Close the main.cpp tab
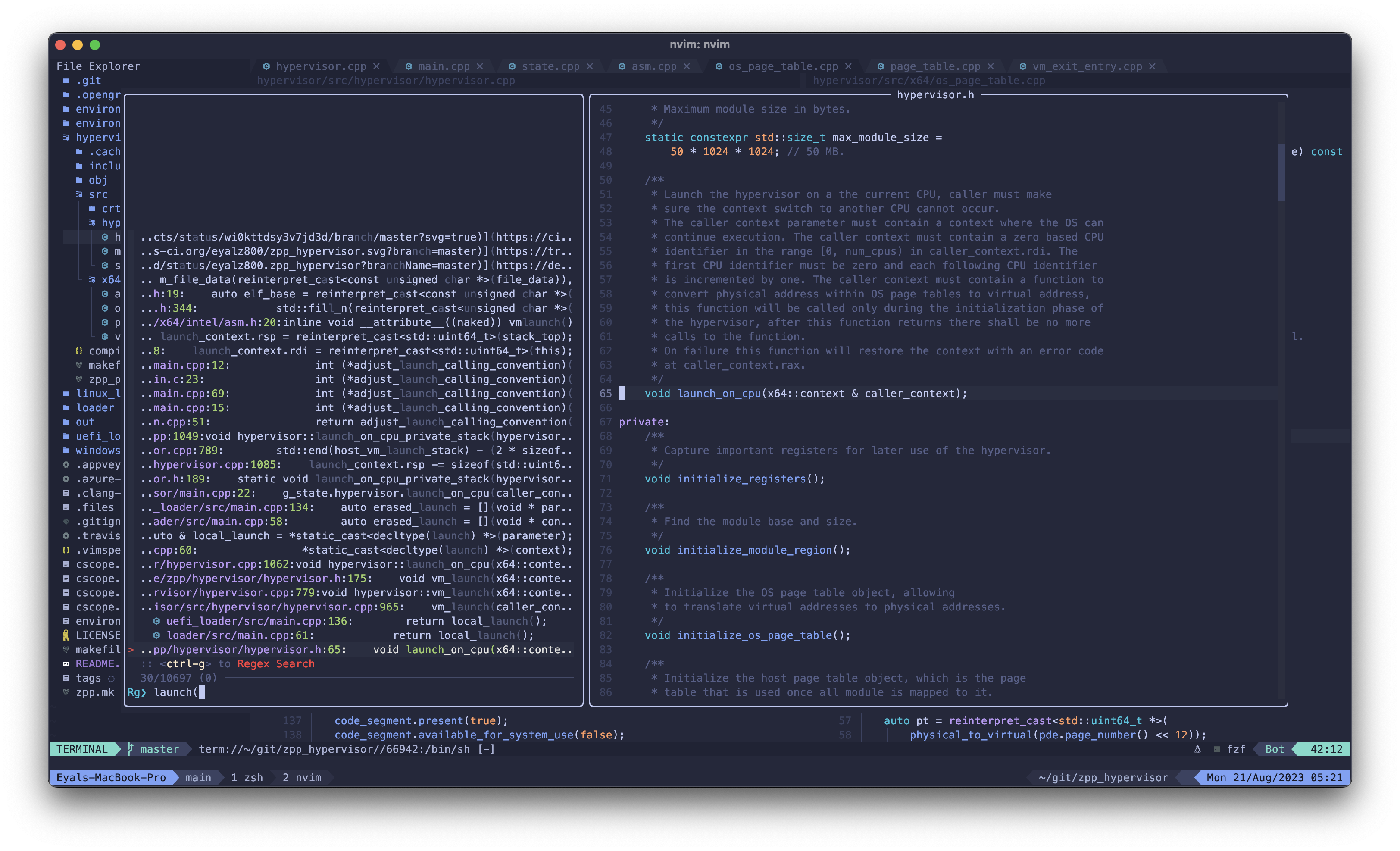 (480, 66)
